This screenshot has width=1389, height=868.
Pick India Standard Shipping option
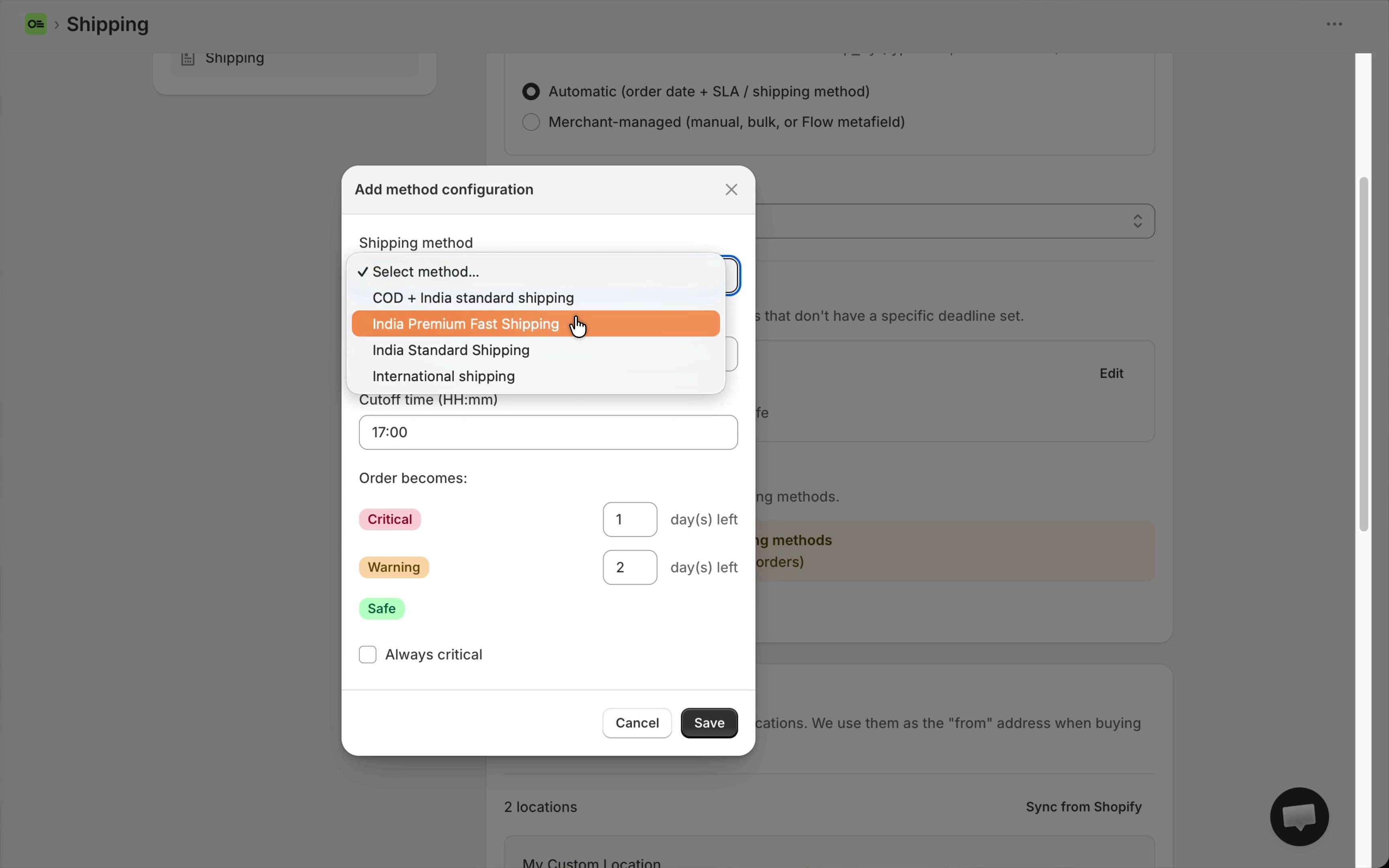point(535,350)
